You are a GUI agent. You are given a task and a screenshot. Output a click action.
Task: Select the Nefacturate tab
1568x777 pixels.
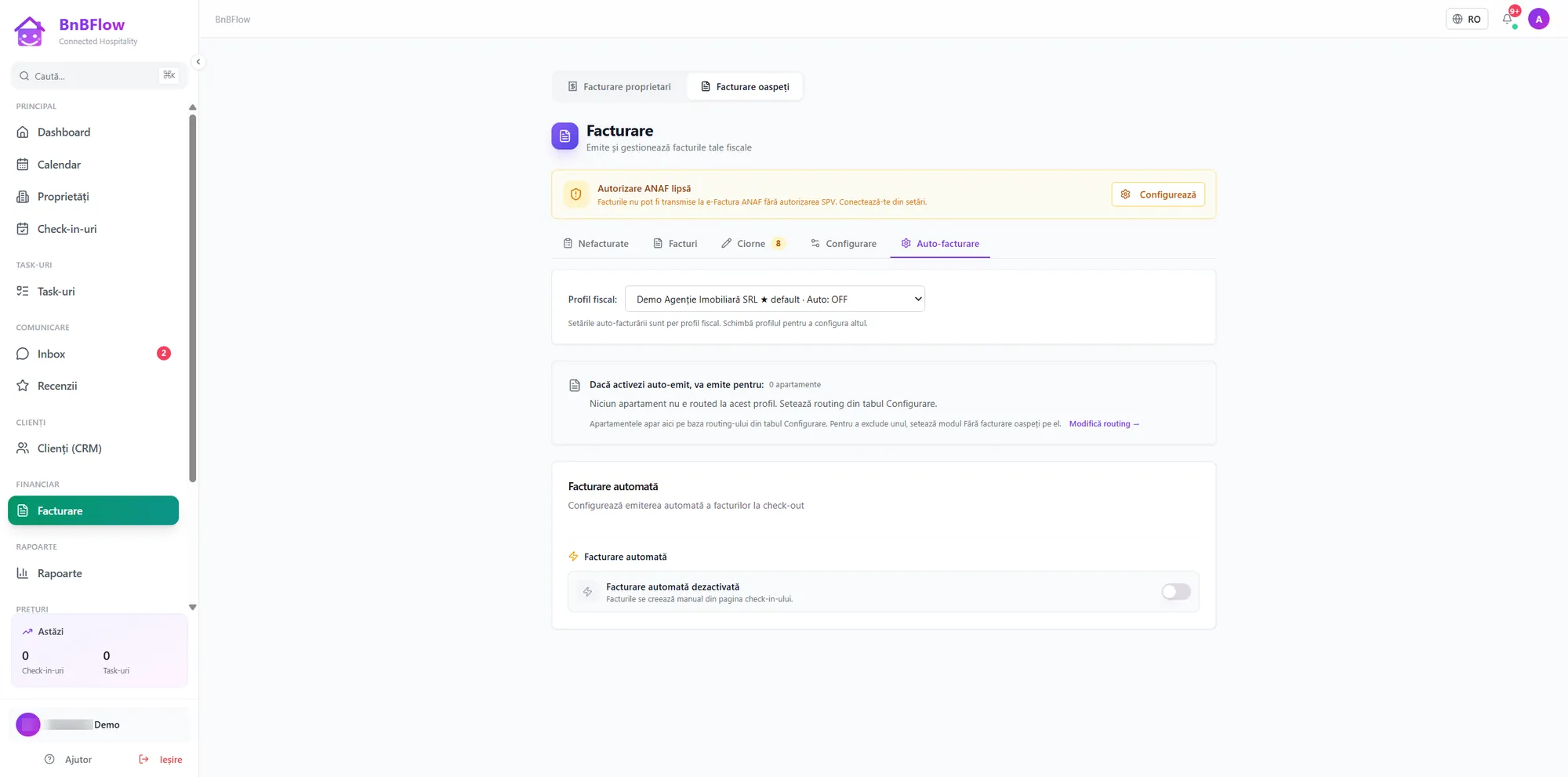(x=596, y=243)
